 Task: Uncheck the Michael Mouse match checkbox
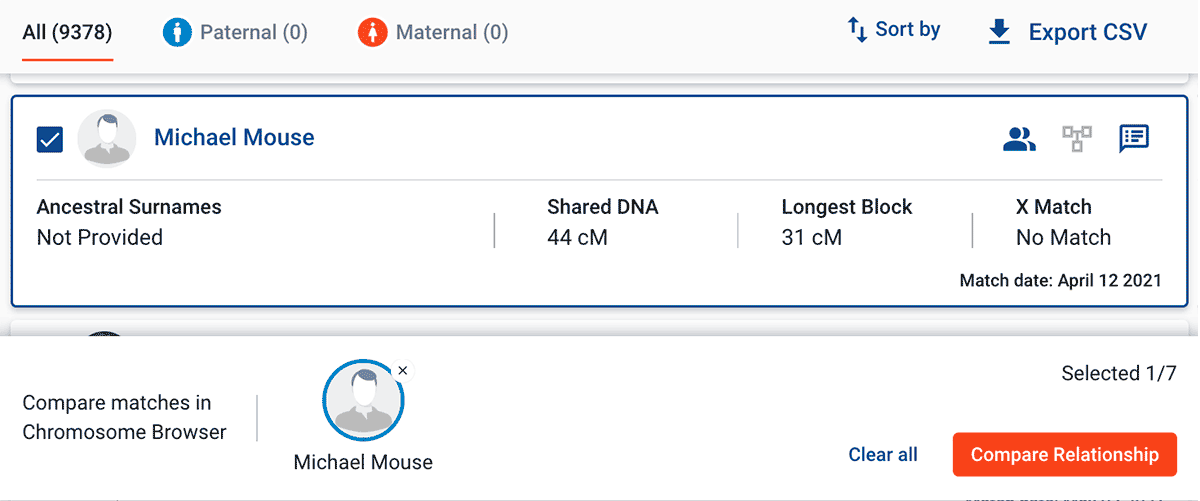pos(50,139)
